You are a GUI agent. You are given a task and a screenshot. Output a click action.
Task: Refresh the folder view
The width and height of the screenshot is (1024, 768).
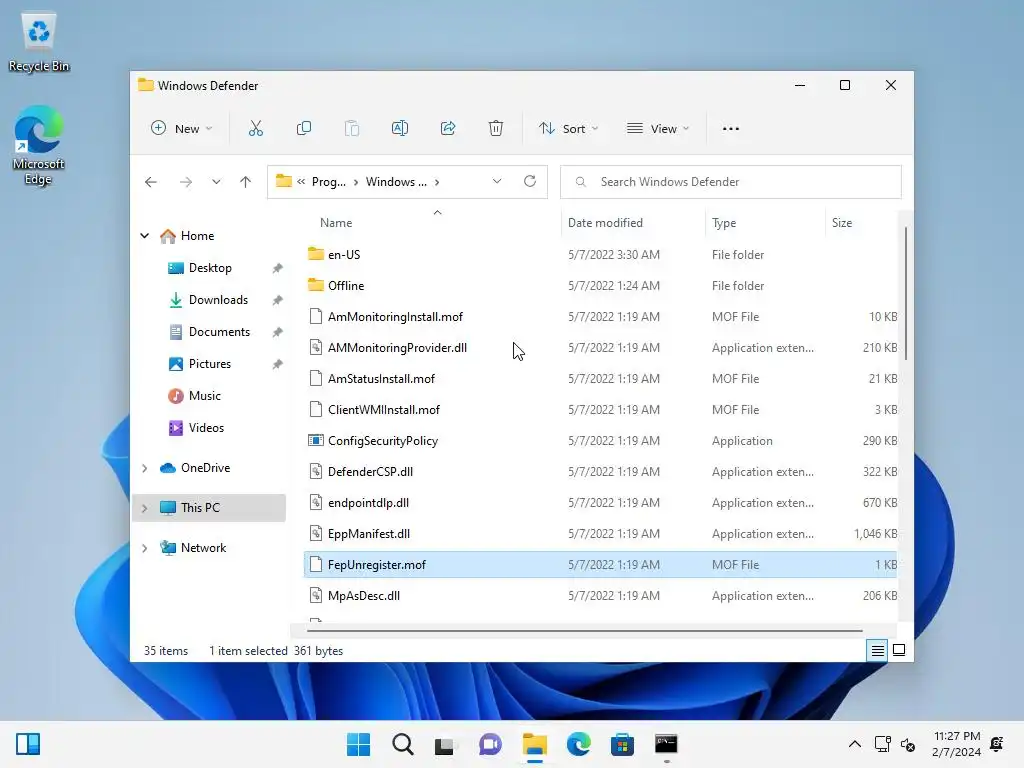(530, 182)
